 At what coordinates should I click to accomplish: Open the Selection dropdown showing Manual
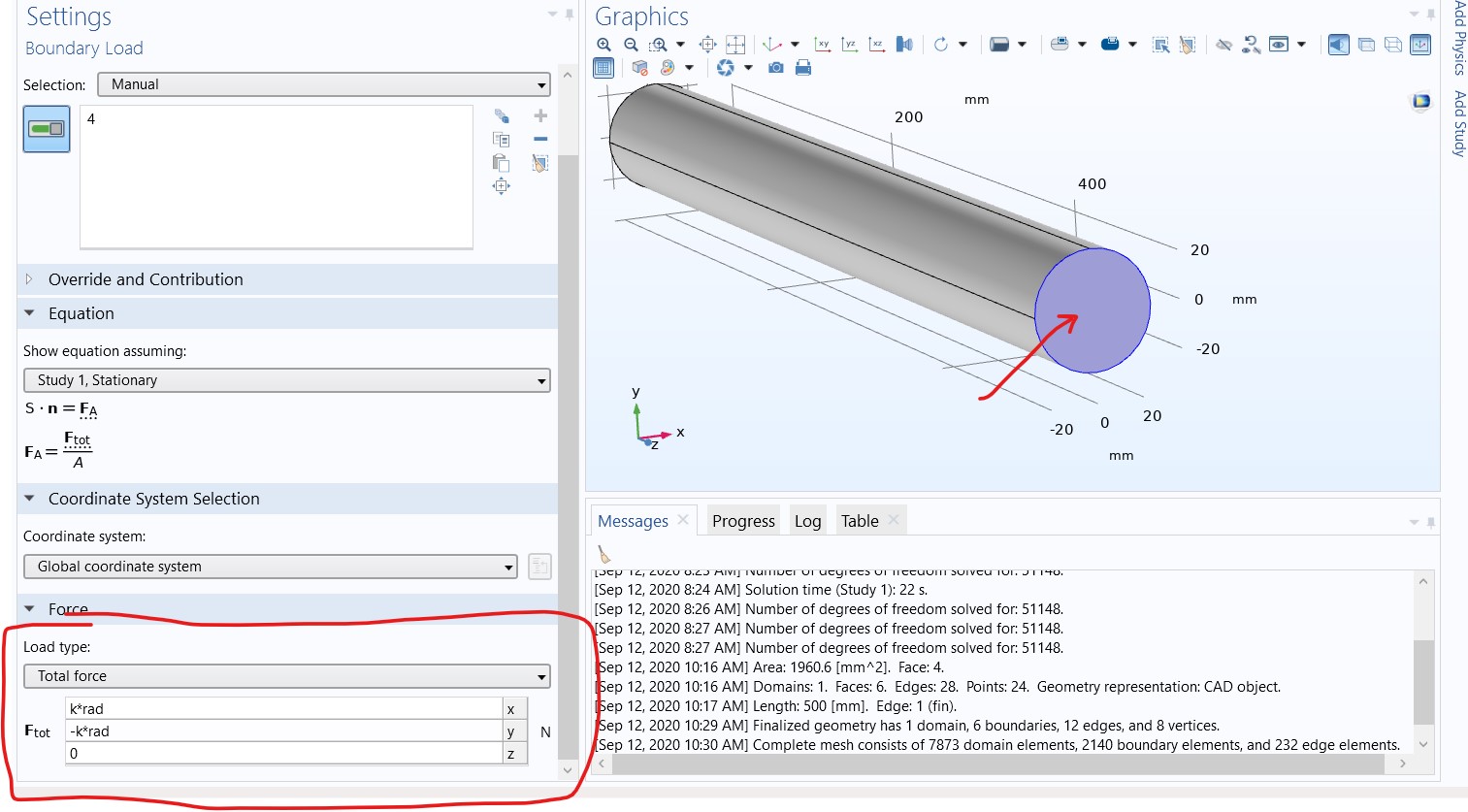pos(324,84)
